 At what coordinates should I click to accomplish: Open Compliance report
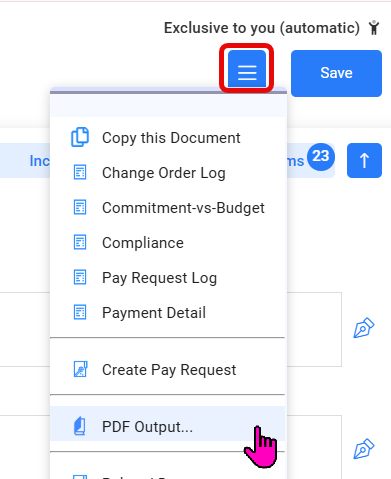(x=168, y=243)
